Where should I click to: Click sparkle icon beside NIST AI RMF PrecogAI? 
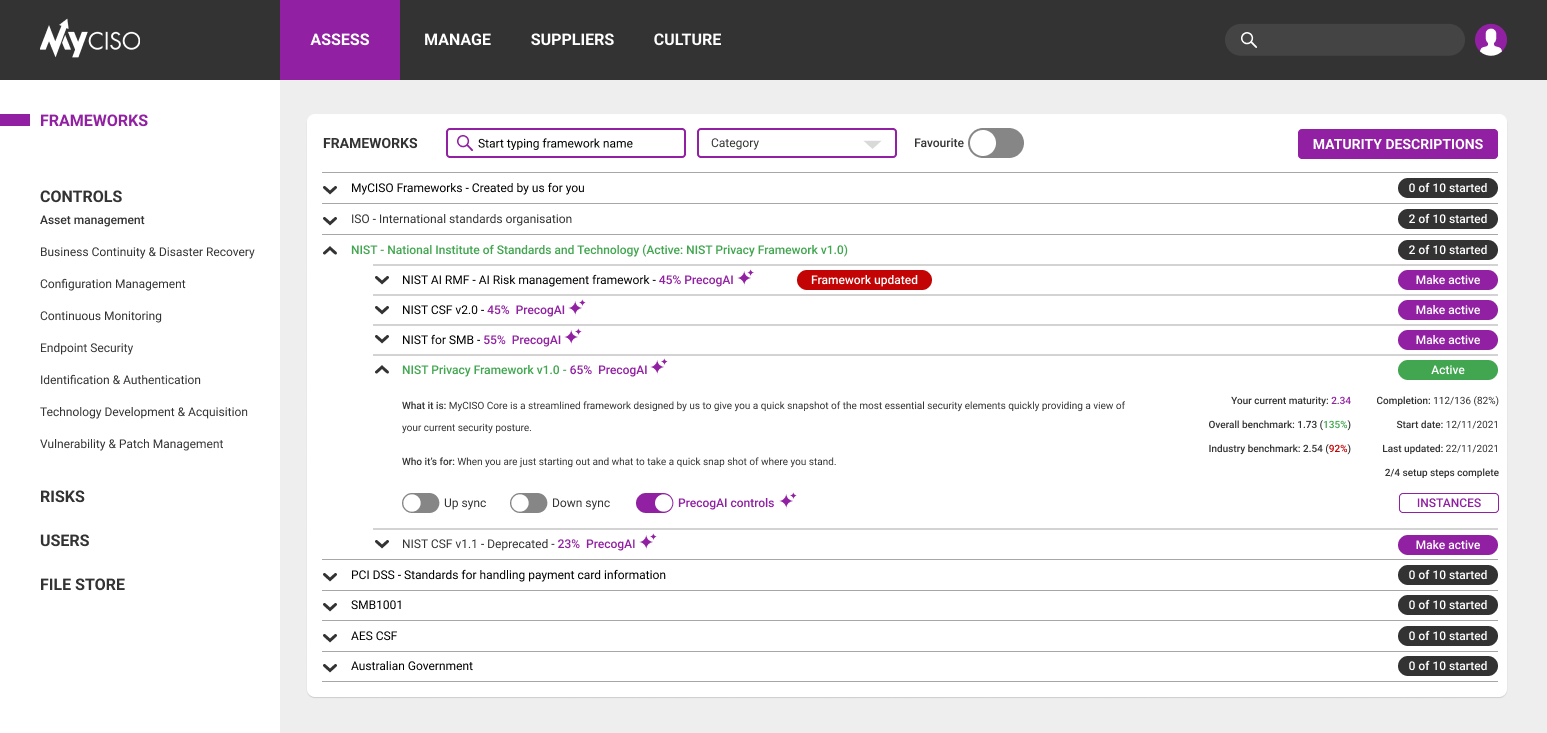click(x=746, y=278)
